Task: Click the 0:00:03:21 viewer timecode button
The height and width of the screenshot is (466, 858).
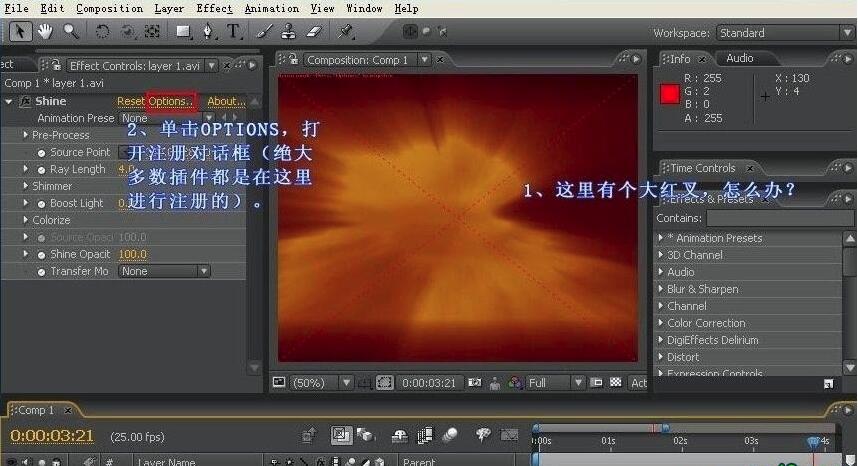Action: pyautogui.click(x=429, y=383)
